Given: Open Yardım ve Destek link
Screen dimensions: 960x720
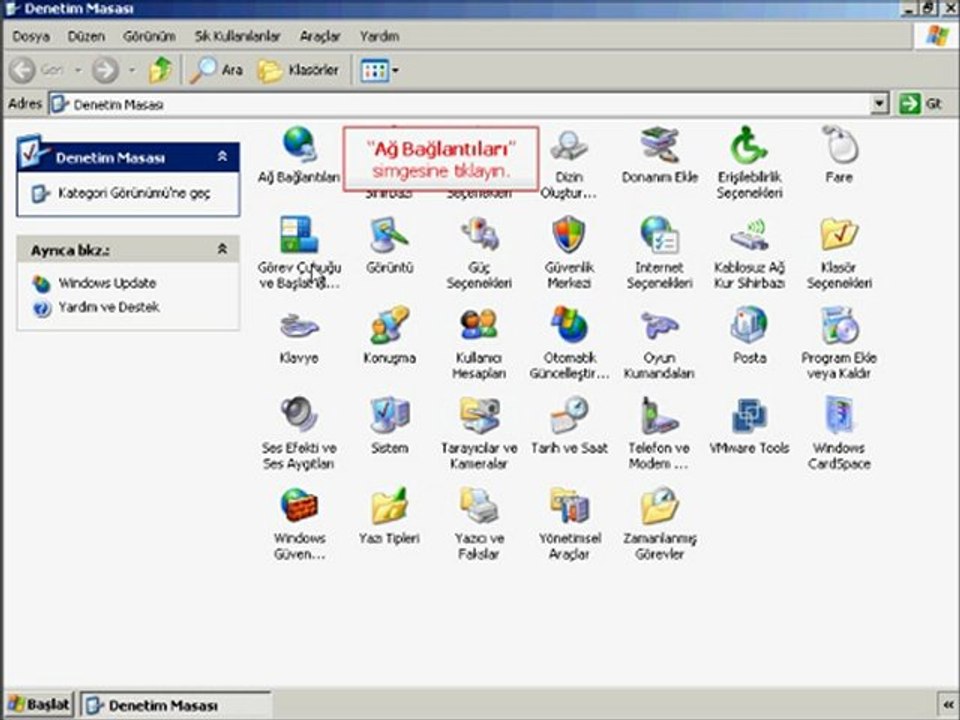Looking at the screenshot, I should [108, 307].
